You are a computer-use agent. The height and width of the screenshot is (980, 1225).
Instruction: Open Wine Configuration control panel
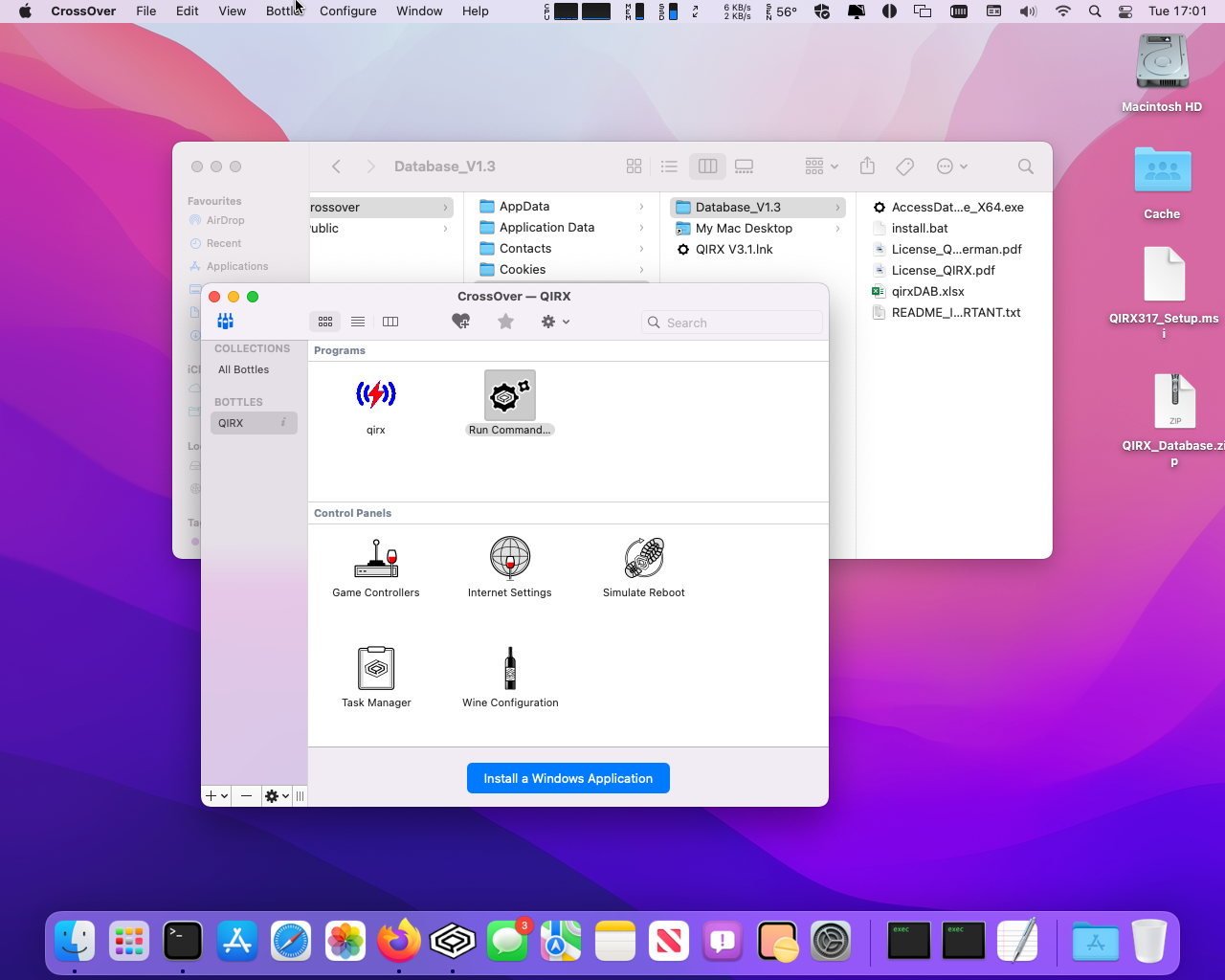(x=510, y=668)
